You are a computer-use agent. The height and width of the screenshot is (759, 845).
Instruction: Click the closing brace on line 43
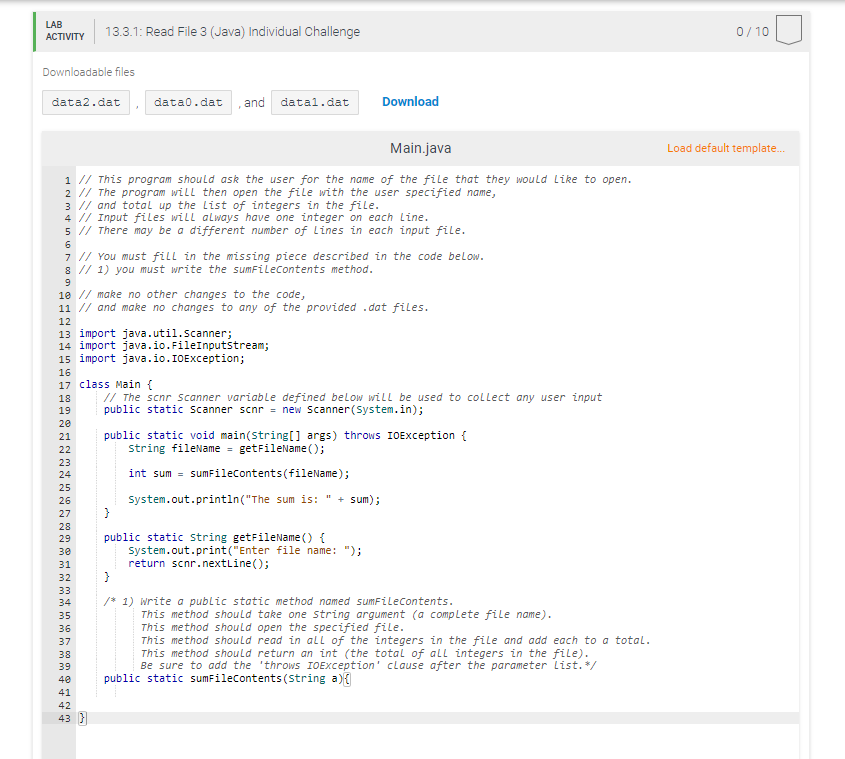click(x=82, y=717)
